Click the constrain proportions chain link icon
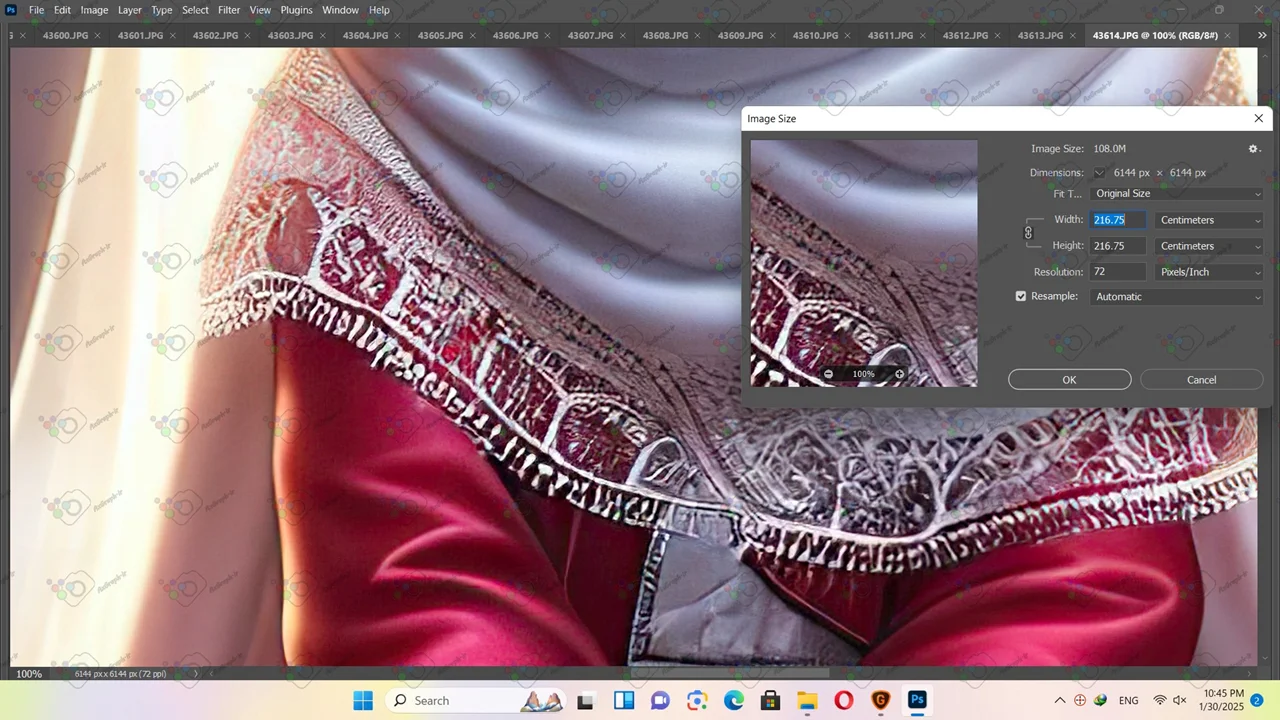The height and width of the screenshot is (720, 1280). point(1028,233)
